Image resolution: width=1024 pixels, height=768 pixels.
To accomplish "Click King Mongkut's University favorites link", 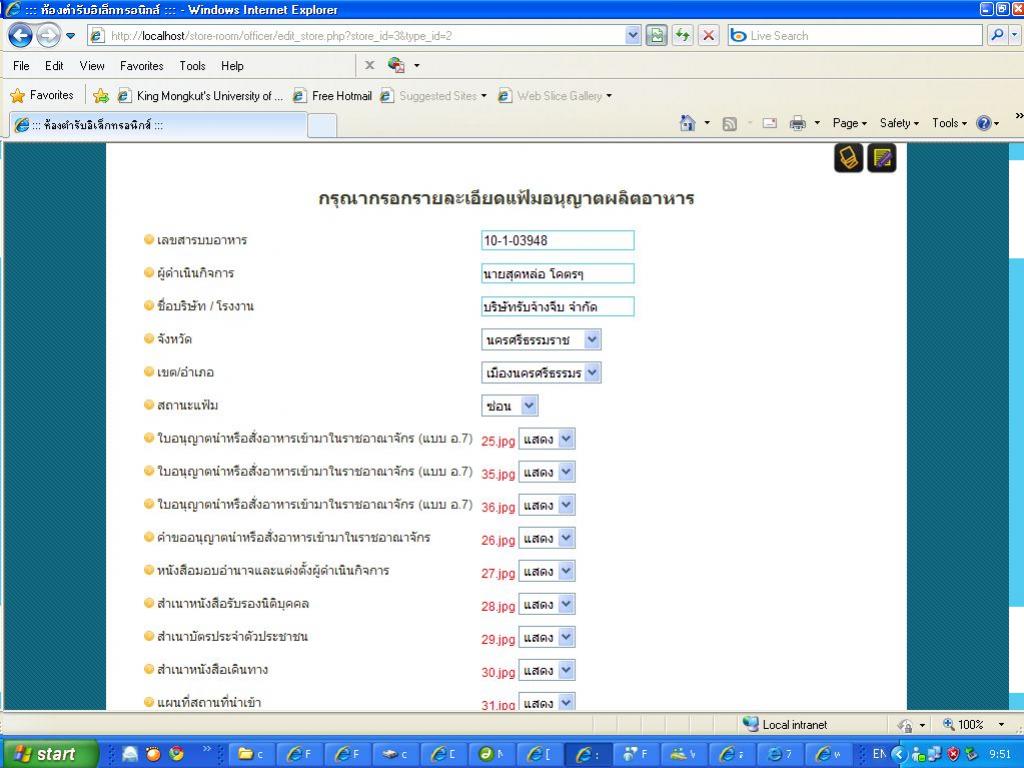I will coord(200,96).
